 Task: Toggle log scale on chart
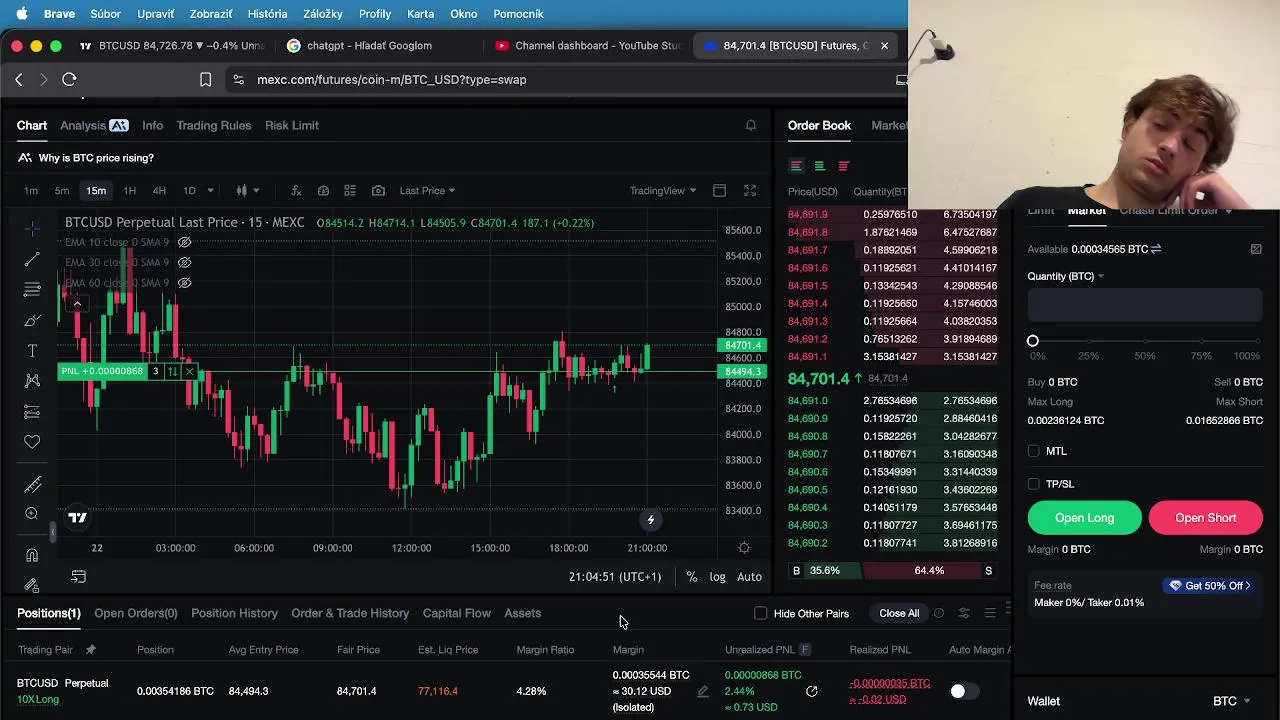click(717, 577)
